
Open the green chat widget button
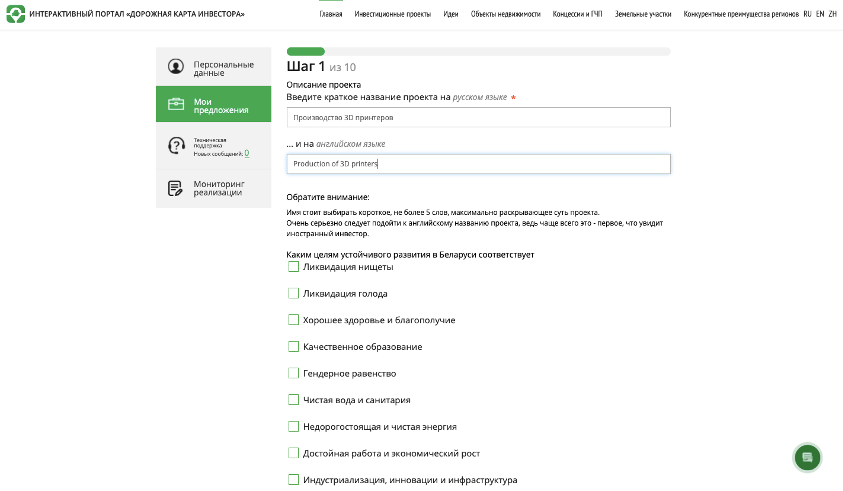pyautogui.click(x=807, y=458)
